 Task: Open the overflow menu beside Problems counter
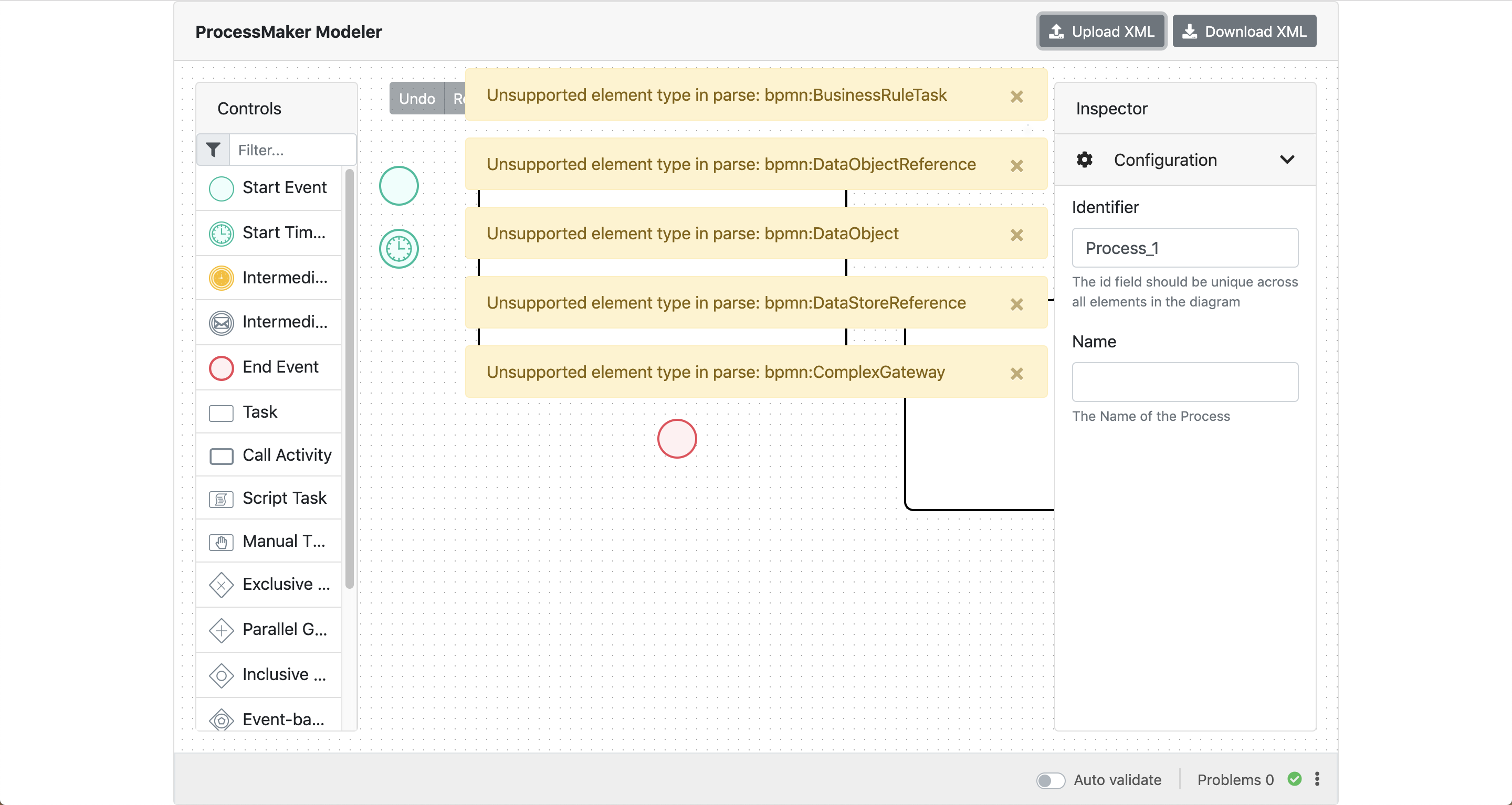(x=1317, y=779)
